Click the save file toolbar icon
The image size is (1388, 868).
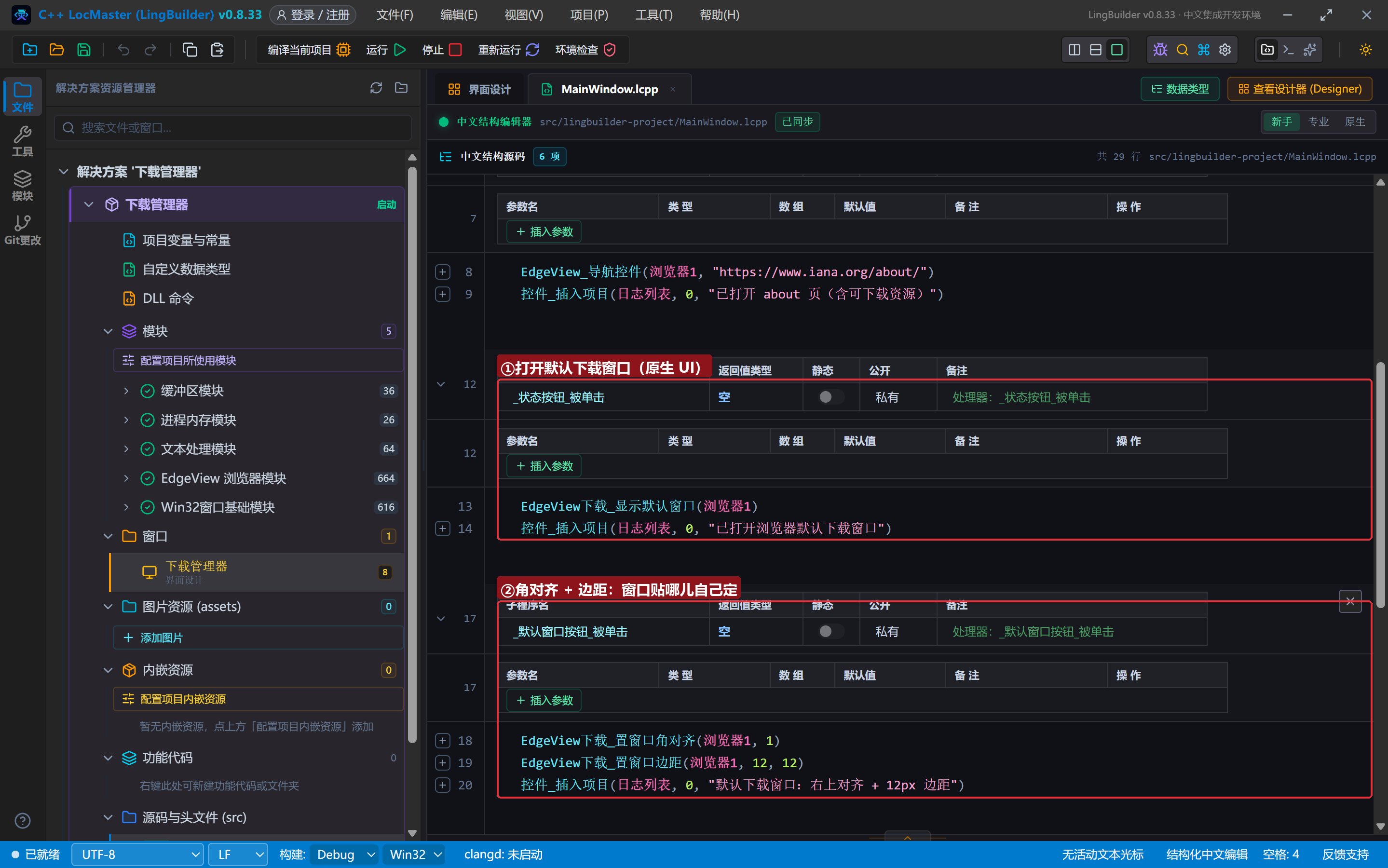click(84, 50)
